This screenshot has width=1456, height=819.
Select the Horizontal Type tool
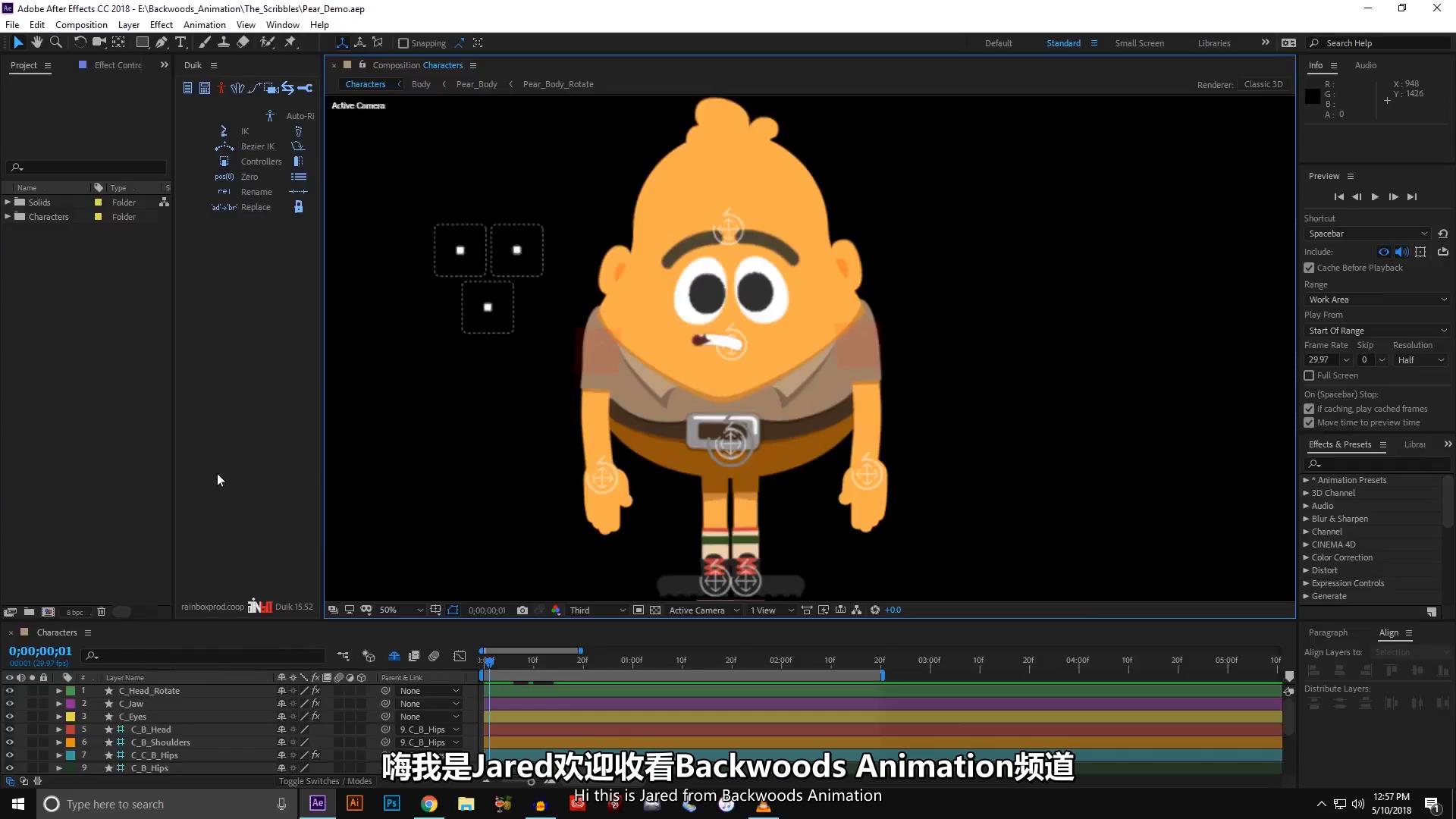pos(180,42)
